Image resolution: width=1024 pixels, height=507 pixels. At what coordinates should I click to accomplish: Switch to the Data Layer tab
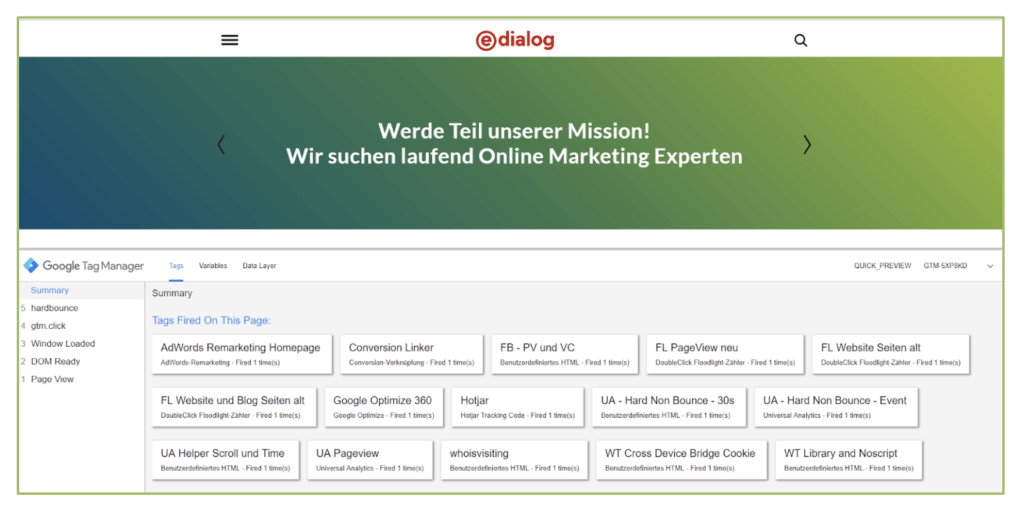coord(259,266)
